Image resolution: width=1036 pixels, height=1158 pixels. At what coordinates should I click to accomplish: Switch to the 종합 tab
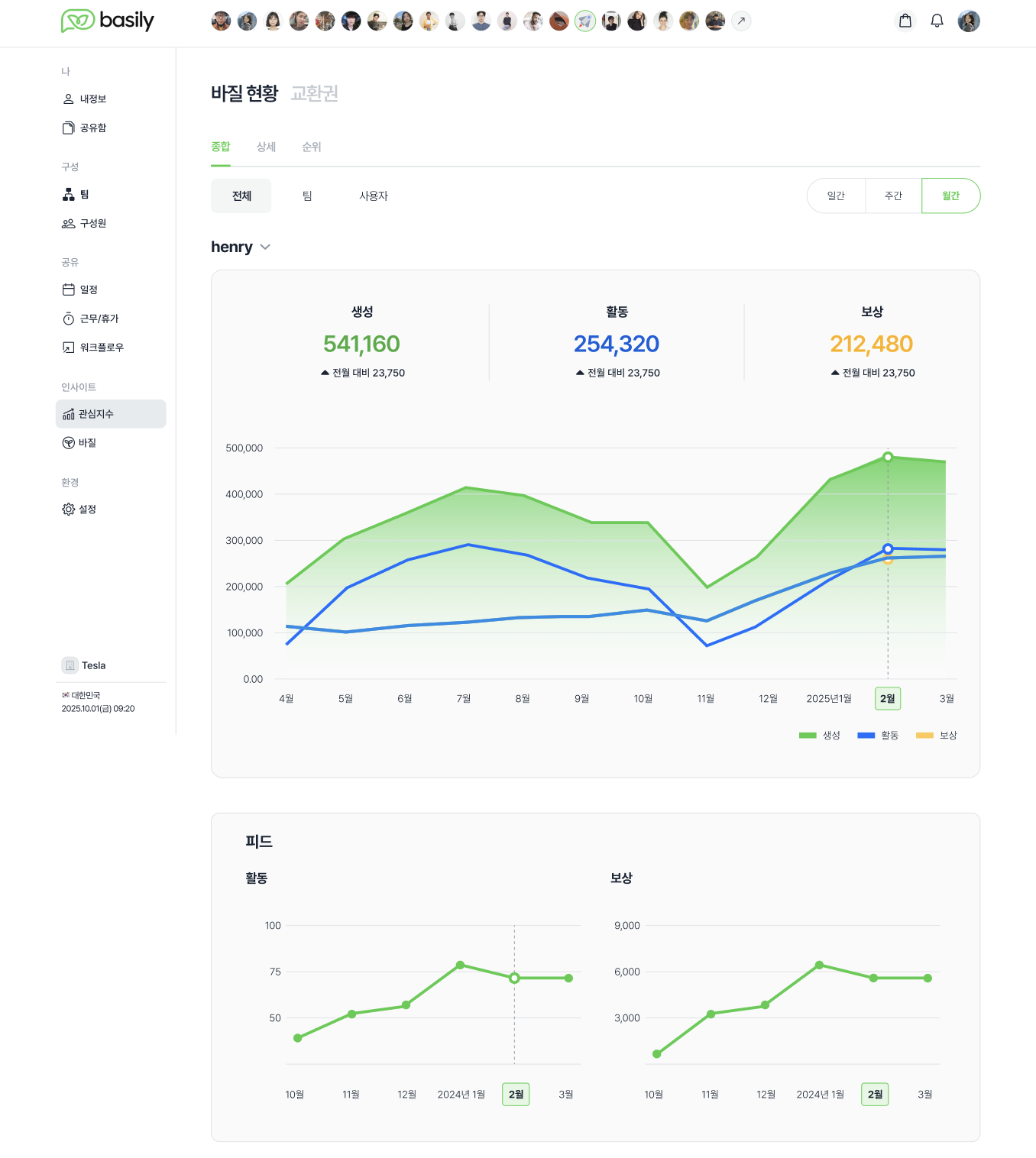[220, 147]
